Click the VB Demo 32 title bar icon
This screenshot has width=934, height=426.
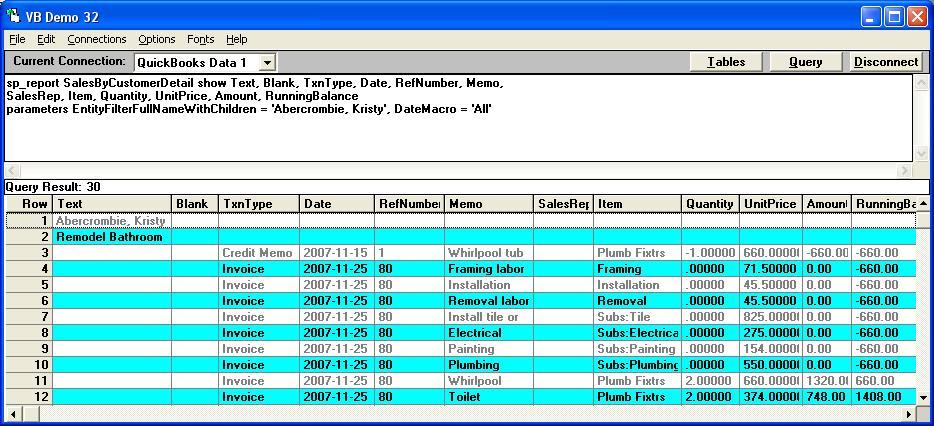click(x=14, y=17)
